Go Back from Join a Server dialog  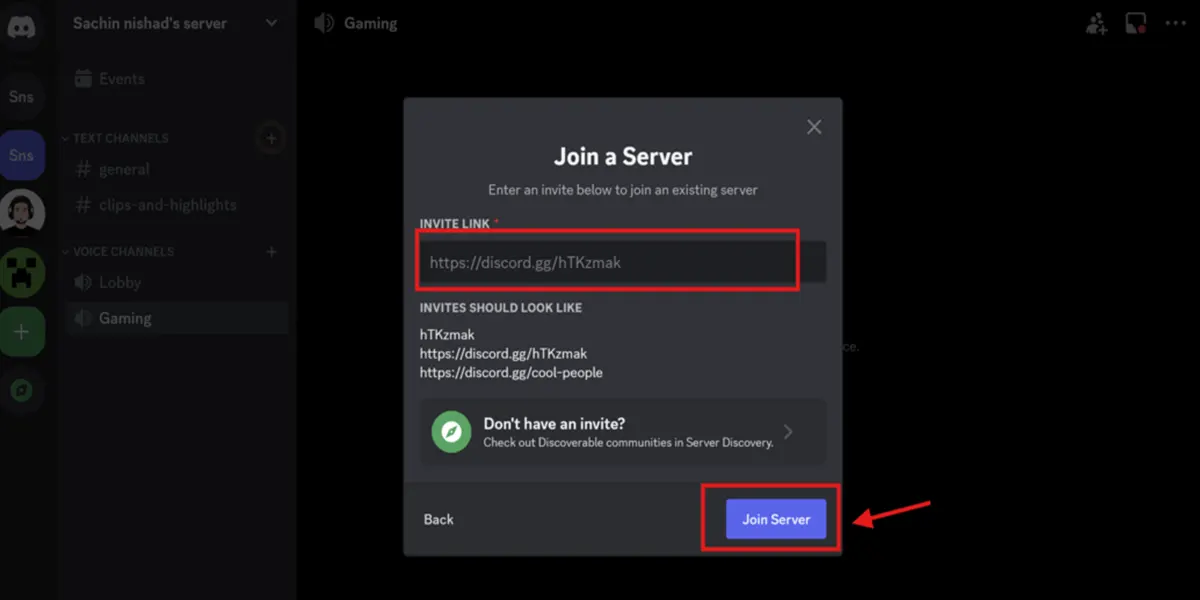439,519
